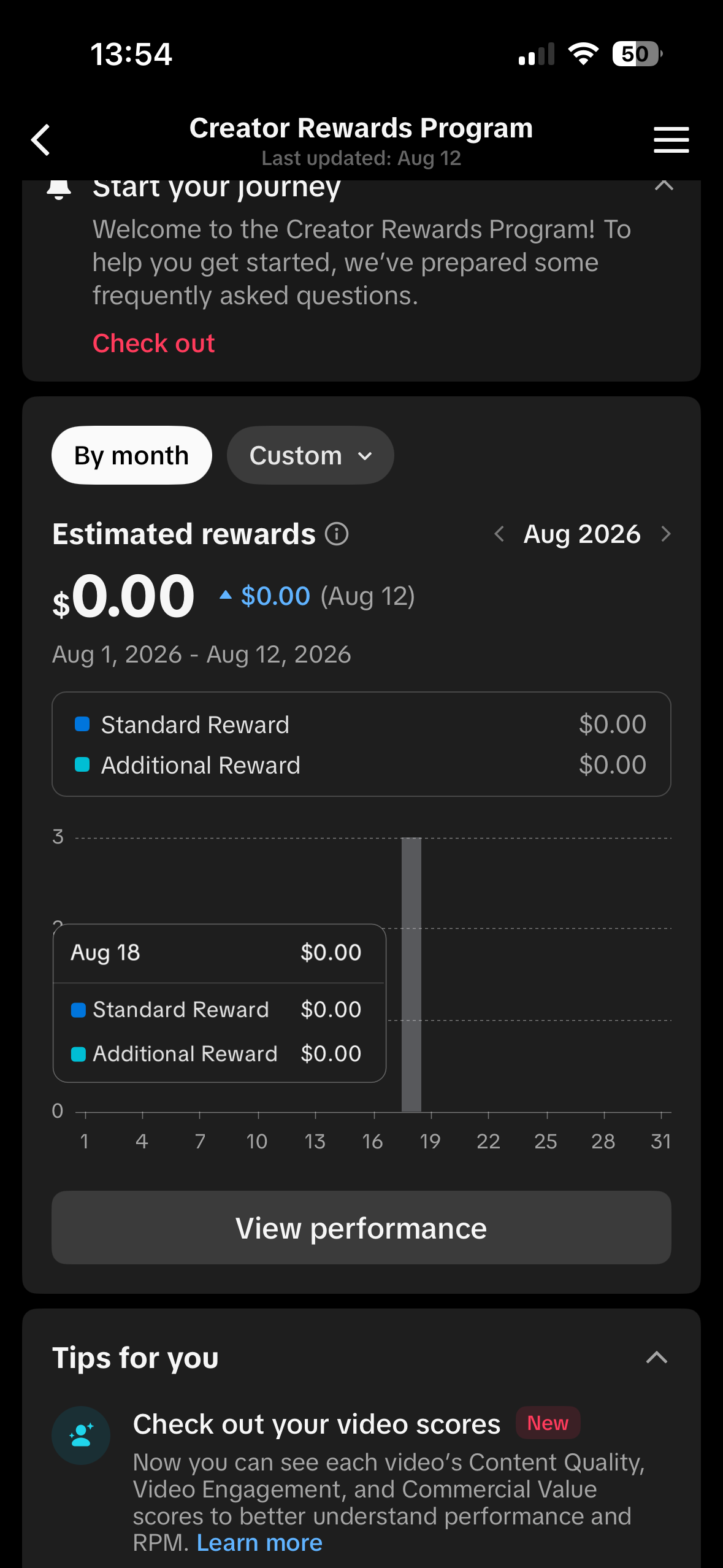Select the highlighted Aug 18 chart bar

tap(411, 975)
